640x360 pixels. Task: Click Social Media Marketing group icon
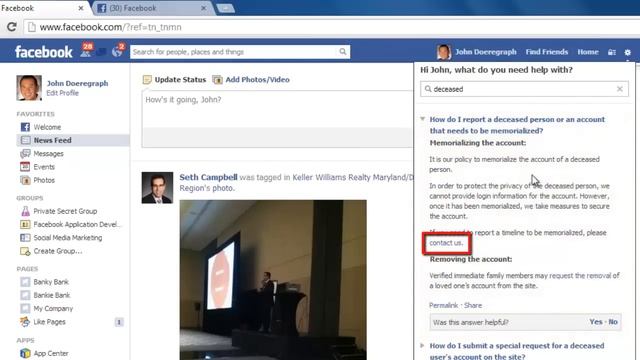[x=25, y=238]
